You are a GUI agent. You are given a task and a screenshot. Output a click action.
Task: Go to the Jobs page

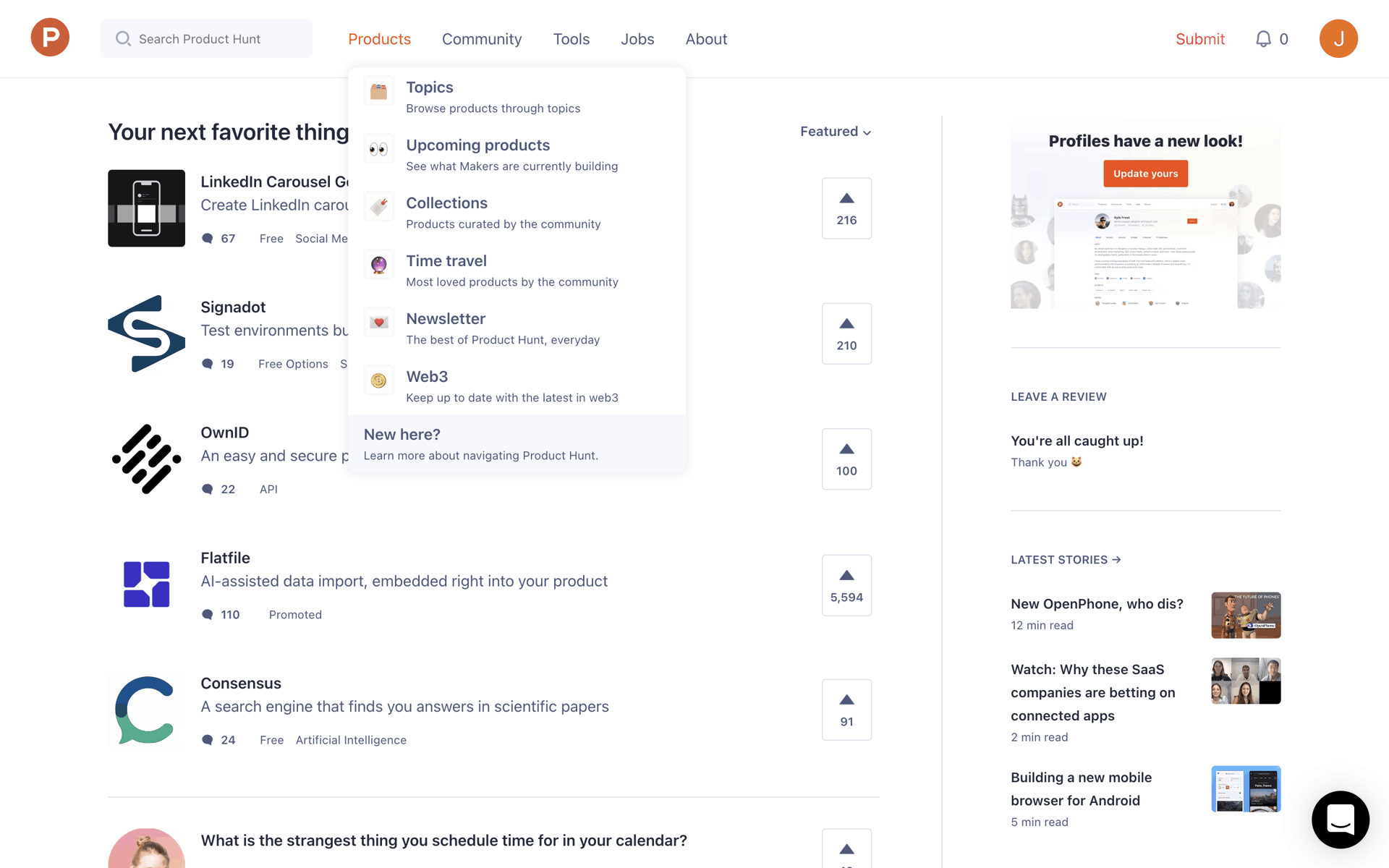(x=637, y=39)
